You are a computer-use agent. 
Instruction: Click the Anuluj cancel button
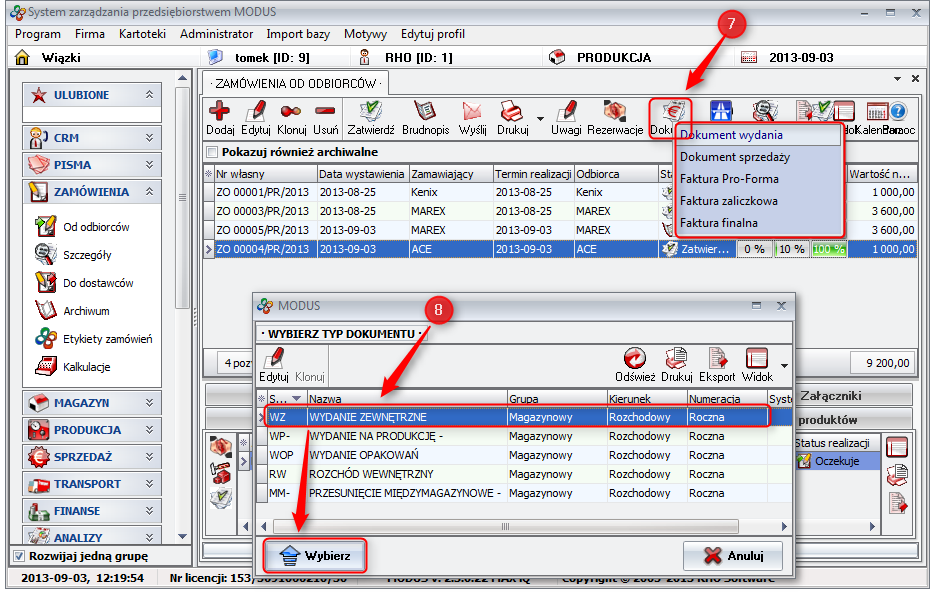point(732,555)
